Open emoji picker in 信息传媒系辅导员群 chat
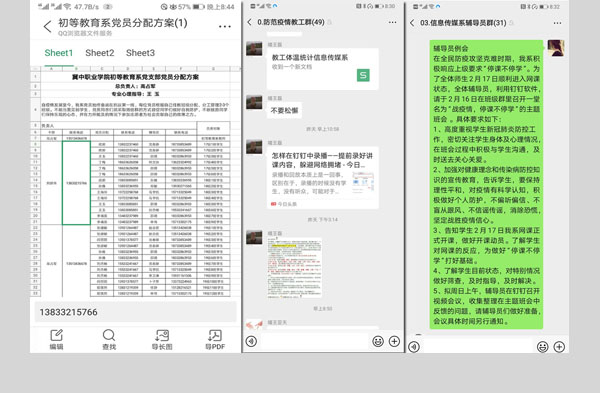 pyautogui.click(x=543, y=347)
